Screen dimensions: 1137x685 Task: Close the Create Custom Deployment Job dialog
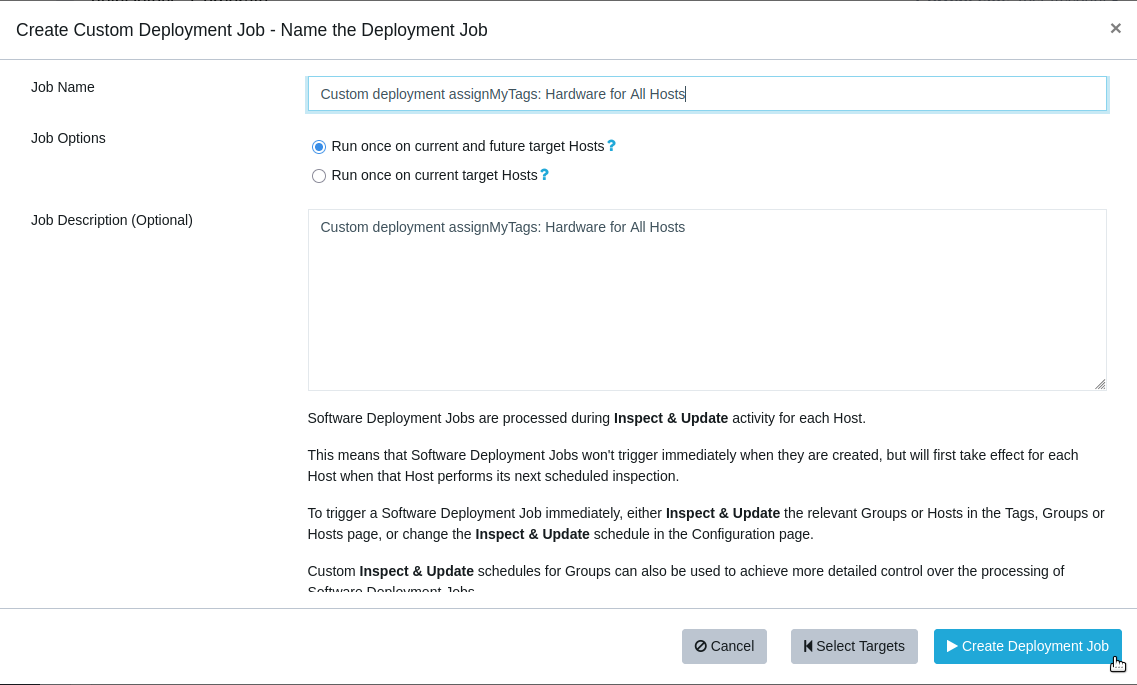1115,29
